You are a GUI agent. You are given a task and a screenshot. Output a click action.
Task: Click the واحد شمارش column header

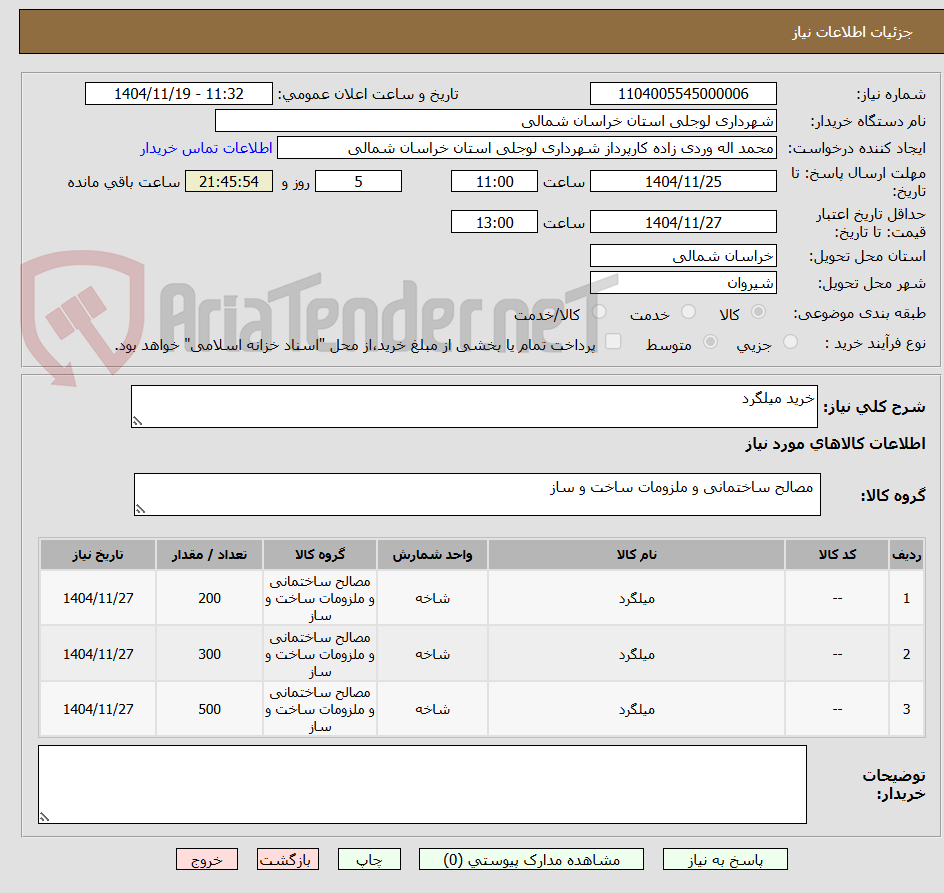(432, 555)
